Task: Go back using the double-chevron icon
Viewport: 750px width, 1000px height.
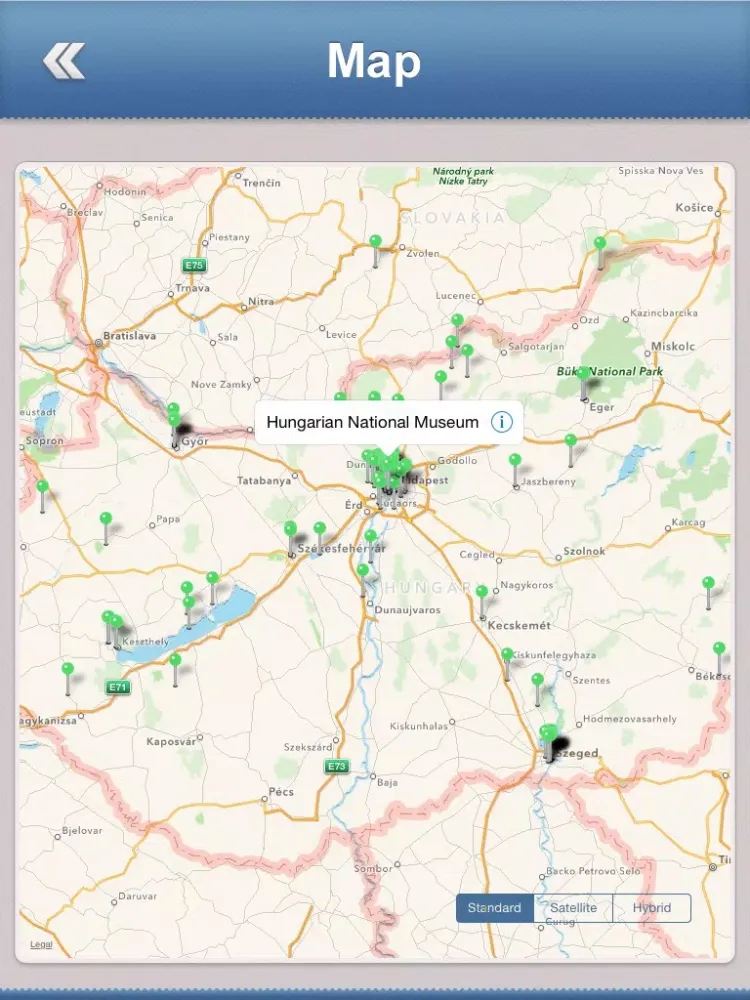Action: pyautogui.click(x=64, y=61)
